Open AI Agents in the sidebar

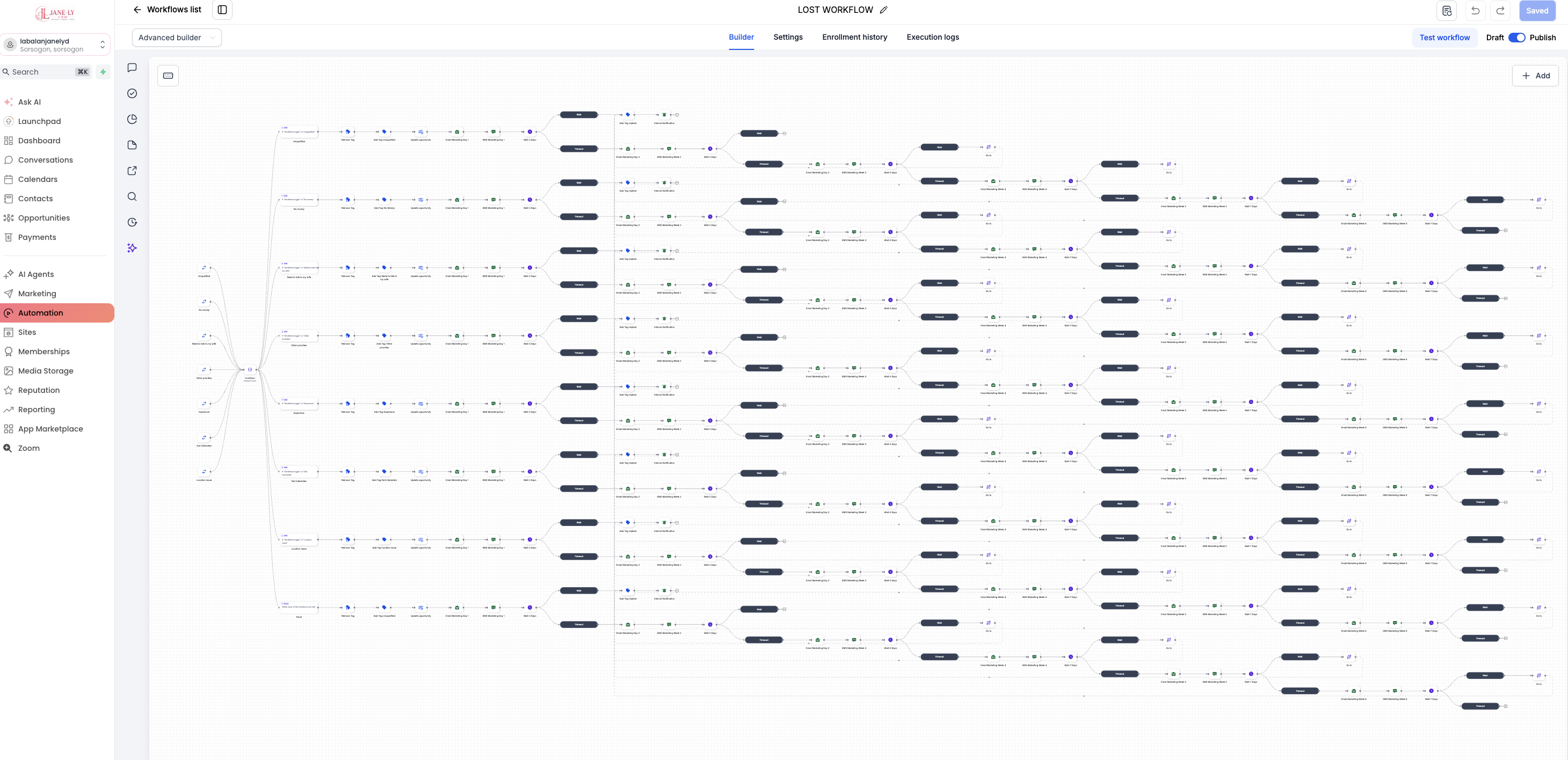(56, 274)
